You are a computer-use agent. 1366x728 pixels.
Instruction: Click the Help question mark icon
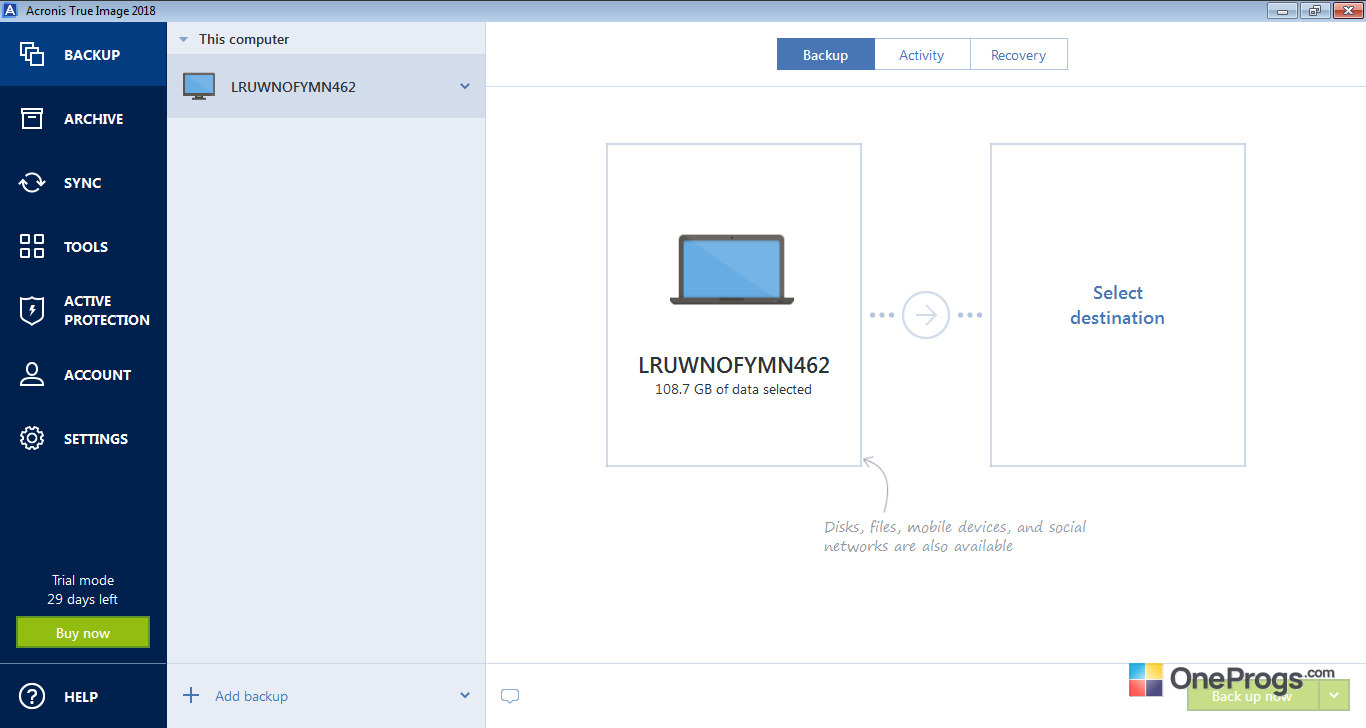(x=32, y=696)
